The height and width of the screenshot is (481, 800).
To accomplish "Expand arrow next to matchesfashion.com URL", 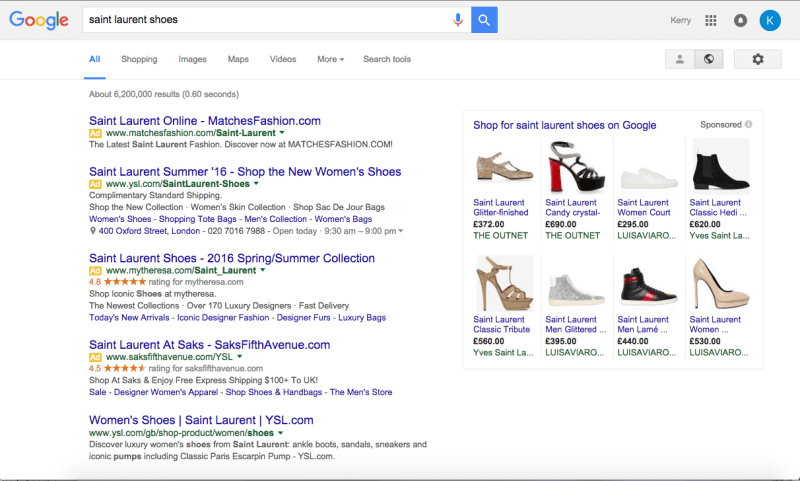I will pos(282,133).
